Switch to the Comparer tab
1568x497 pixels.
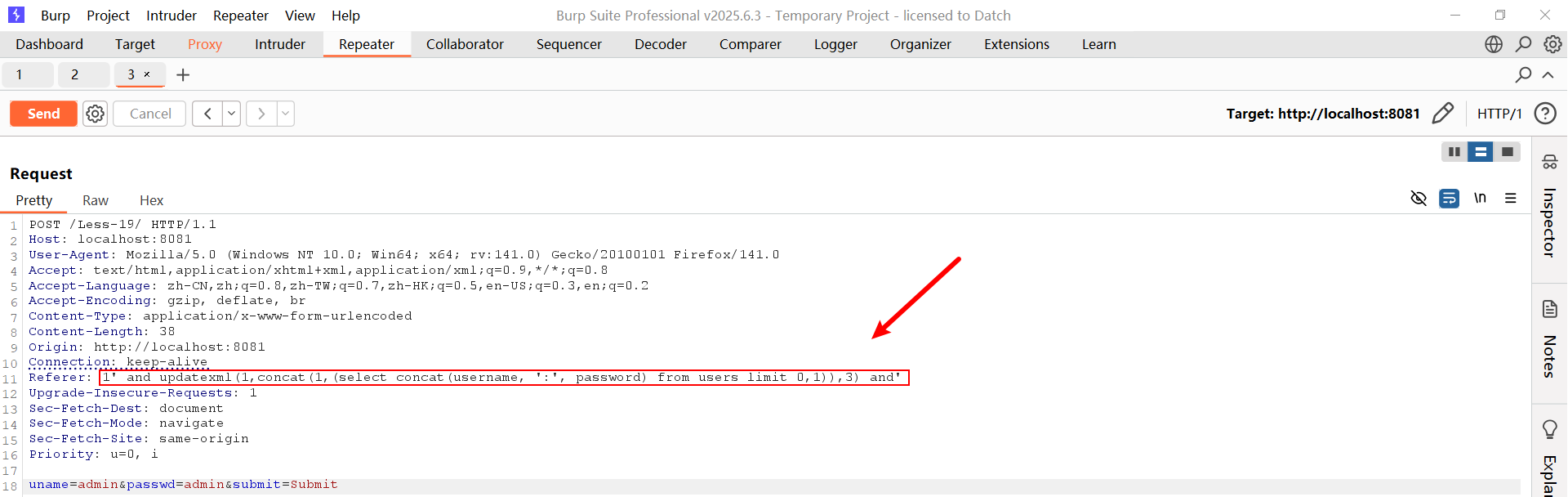tap(751, 44)
